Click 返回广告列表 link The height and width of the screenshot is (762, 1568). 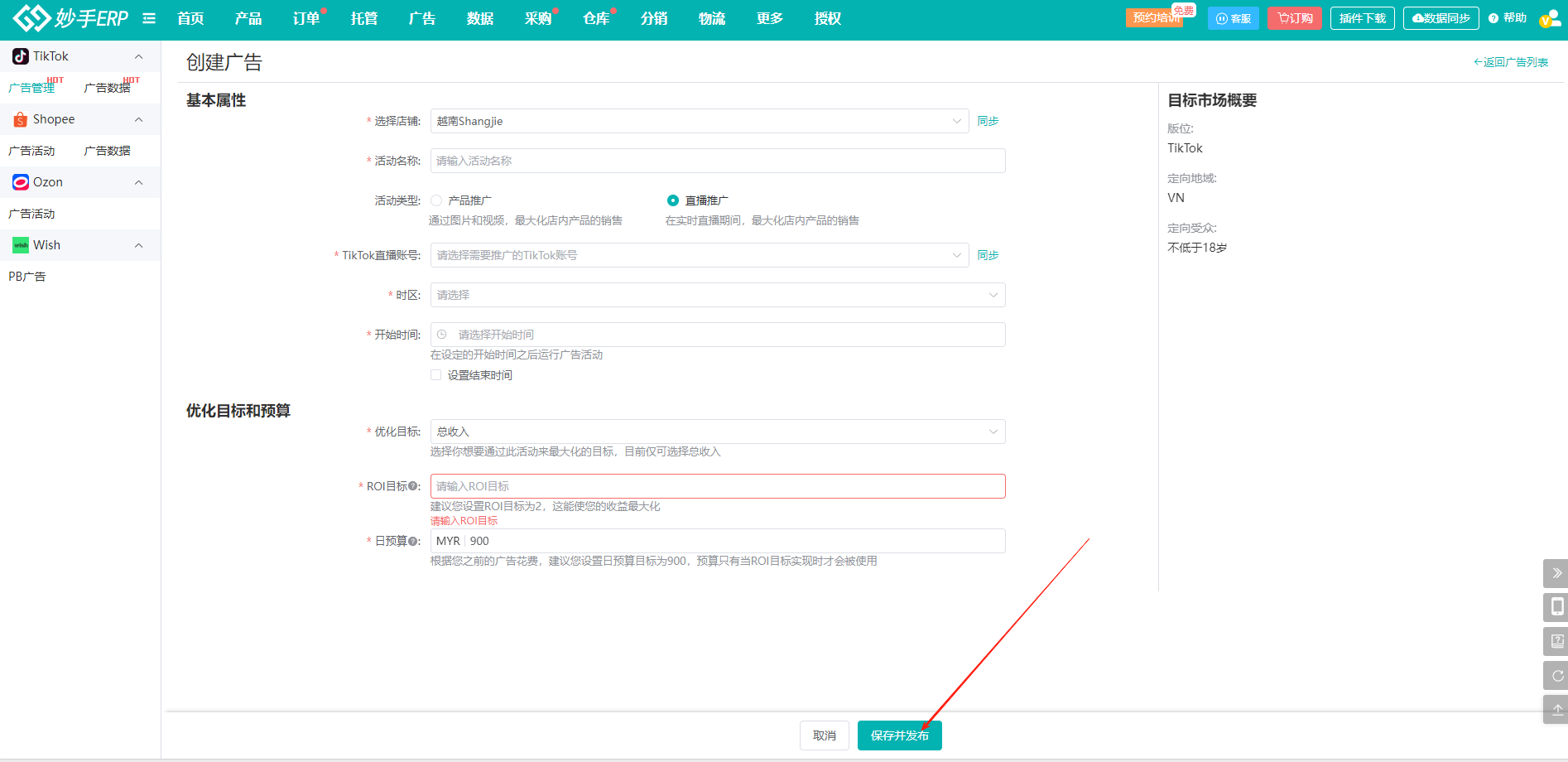[x=1511, y=62]
